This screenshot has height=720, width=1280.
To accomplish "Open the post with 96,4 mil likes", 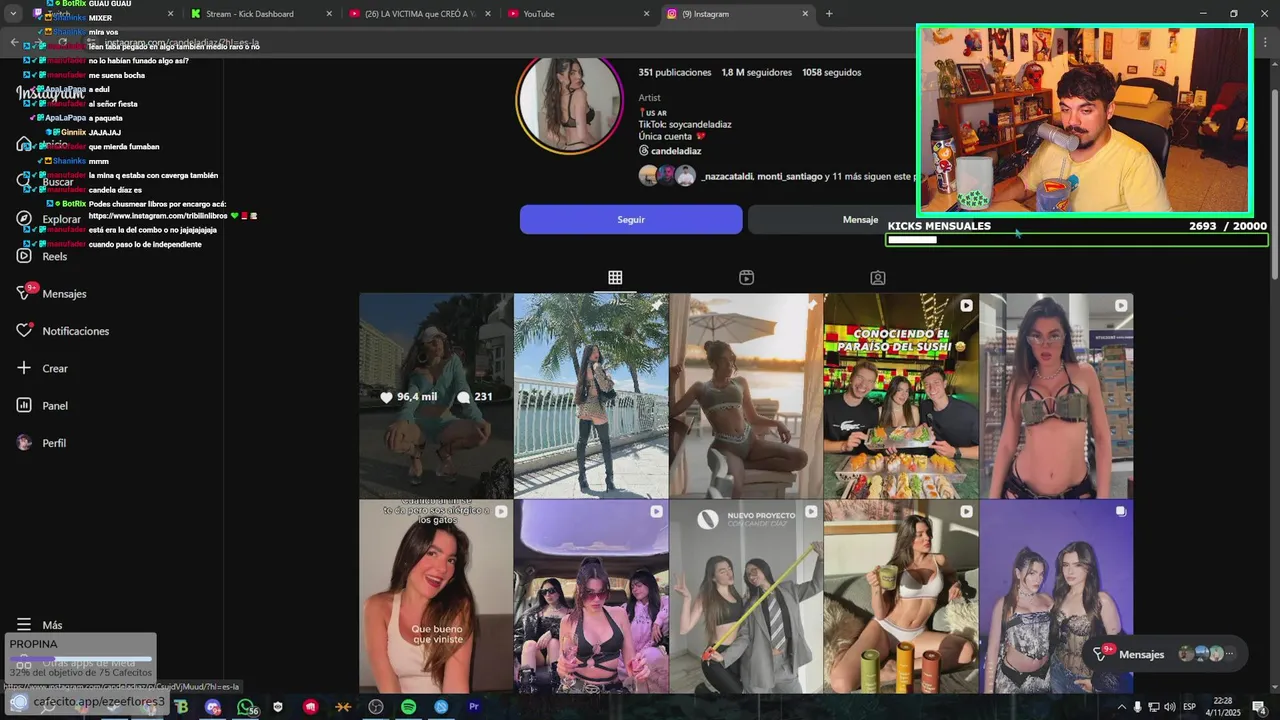I will point(436,396).
